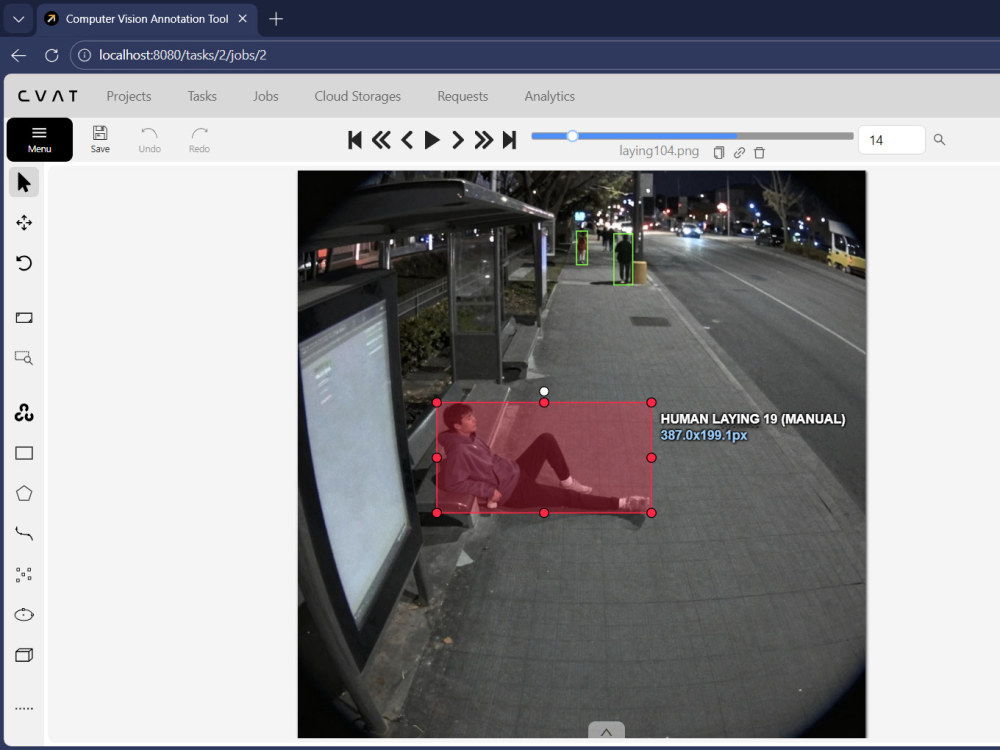The width and height of the screenshot is (1000, 750).
Task: Copy the filename laying104.png
Action: [x=719, y=152]
